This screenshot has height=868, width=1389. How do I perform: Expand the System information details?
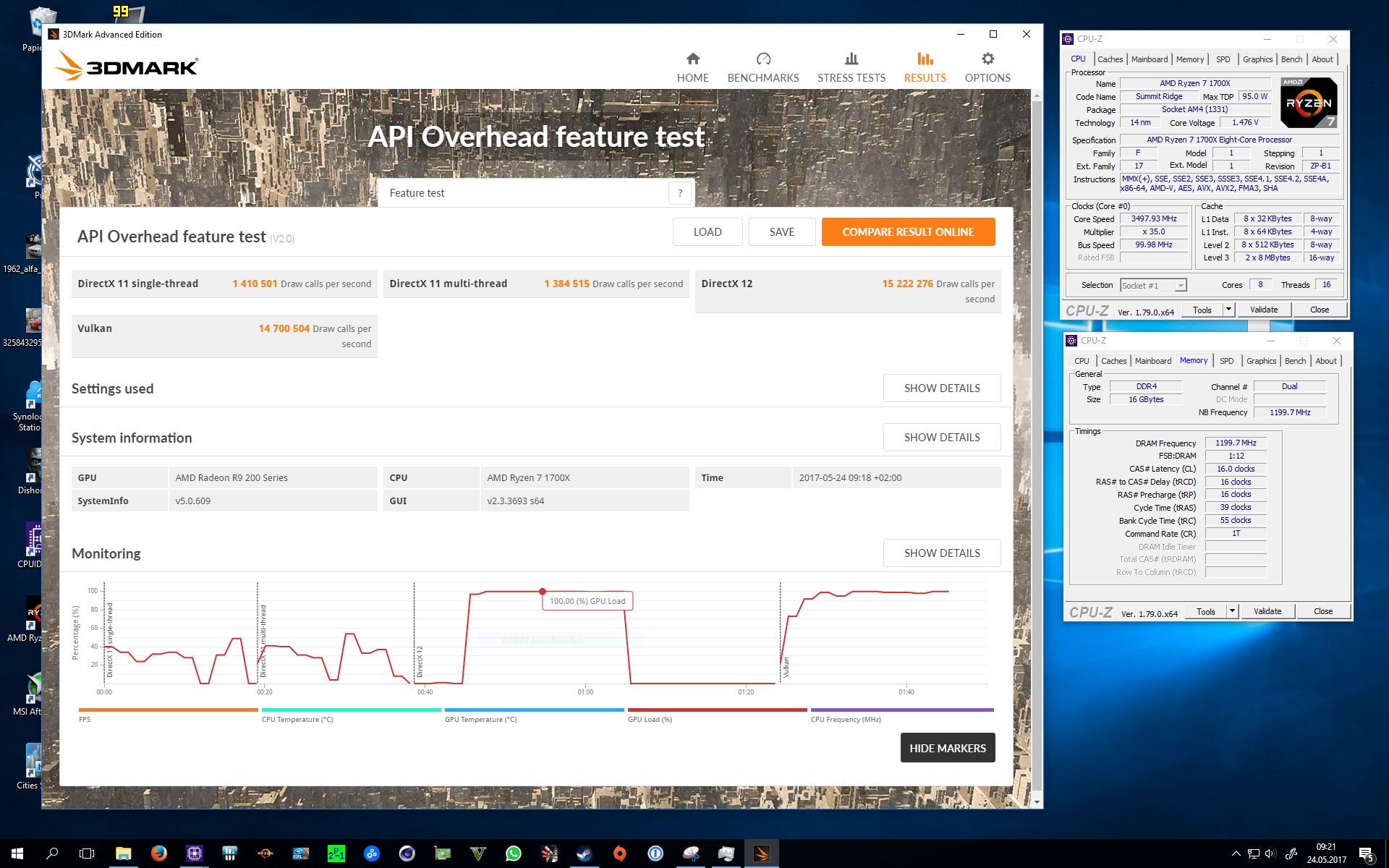(x=941, y=438)
